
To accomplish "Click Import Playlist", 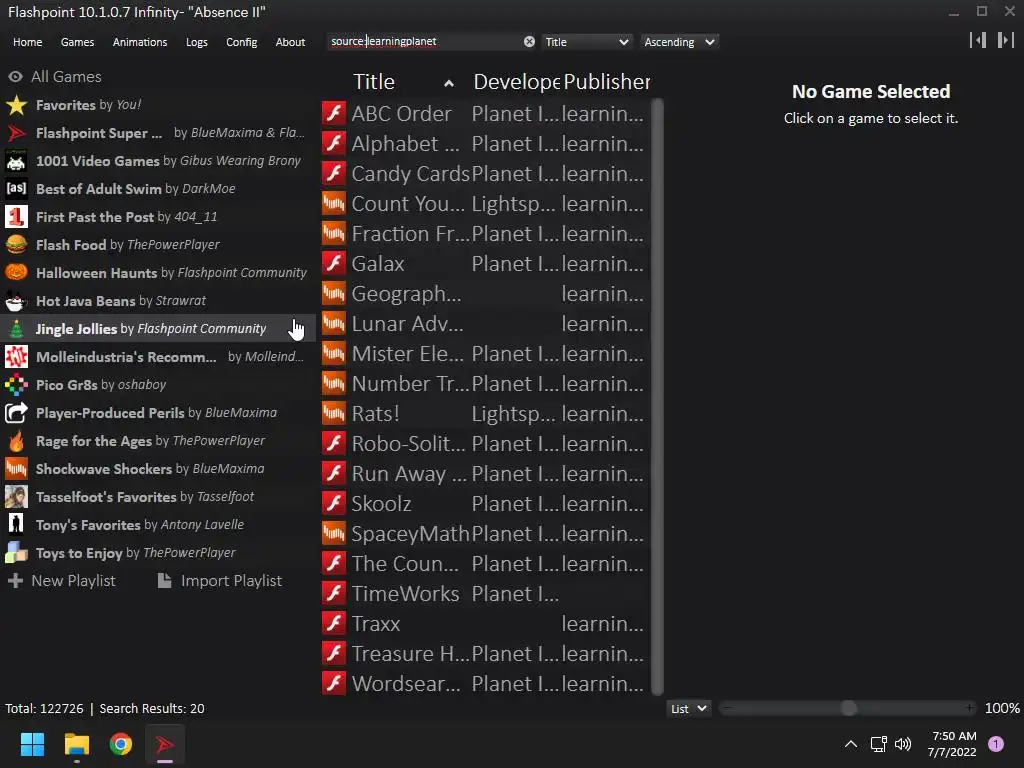I will (220, 581).
